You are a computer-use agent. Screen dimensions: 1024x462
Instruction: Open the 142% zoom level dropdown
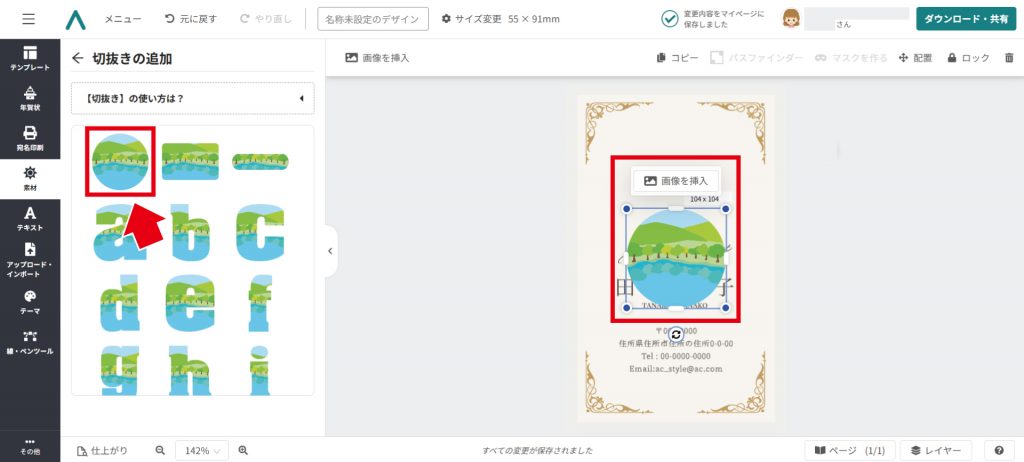(202, 451)
